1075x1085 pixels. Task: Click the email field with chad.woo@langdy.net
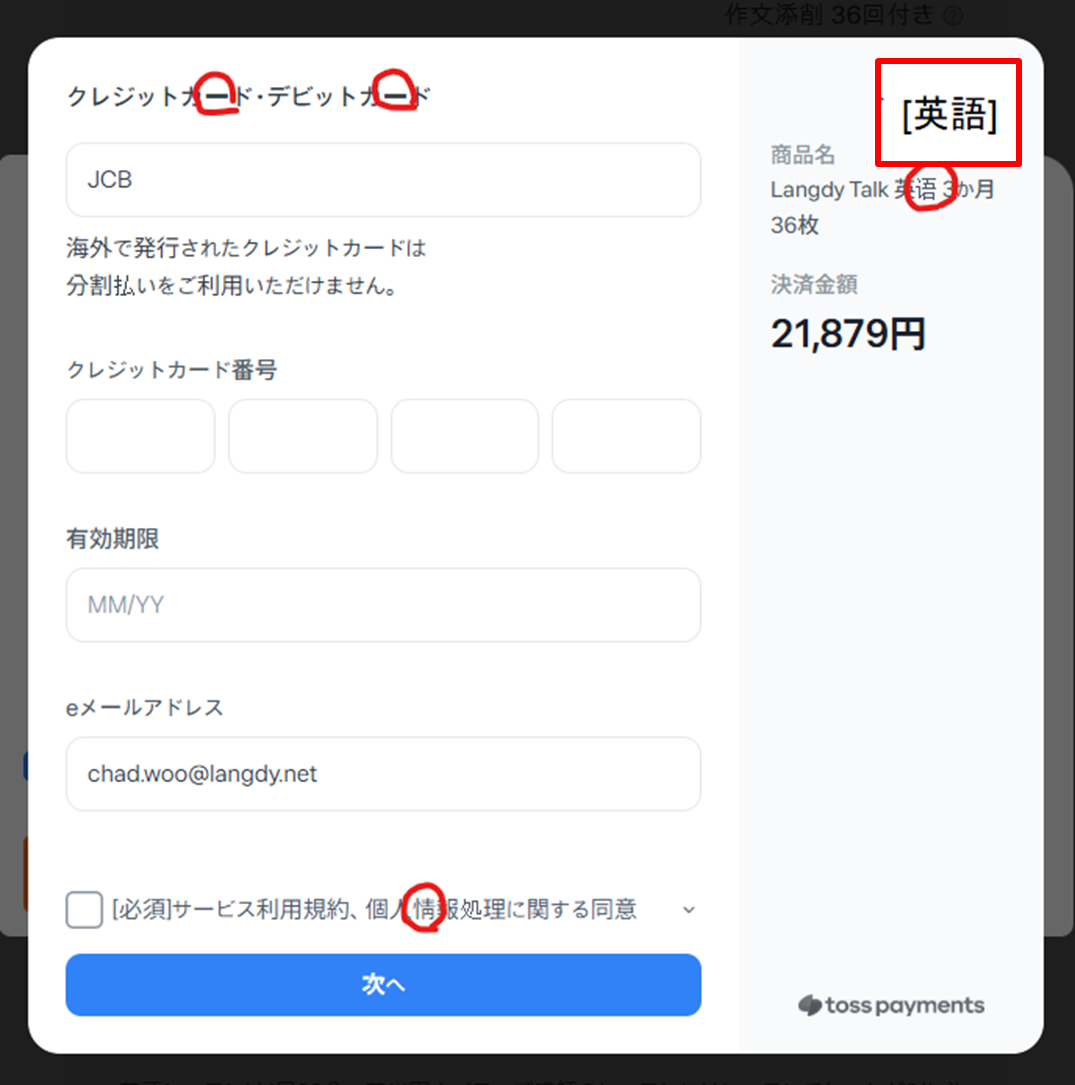[383, 774]
